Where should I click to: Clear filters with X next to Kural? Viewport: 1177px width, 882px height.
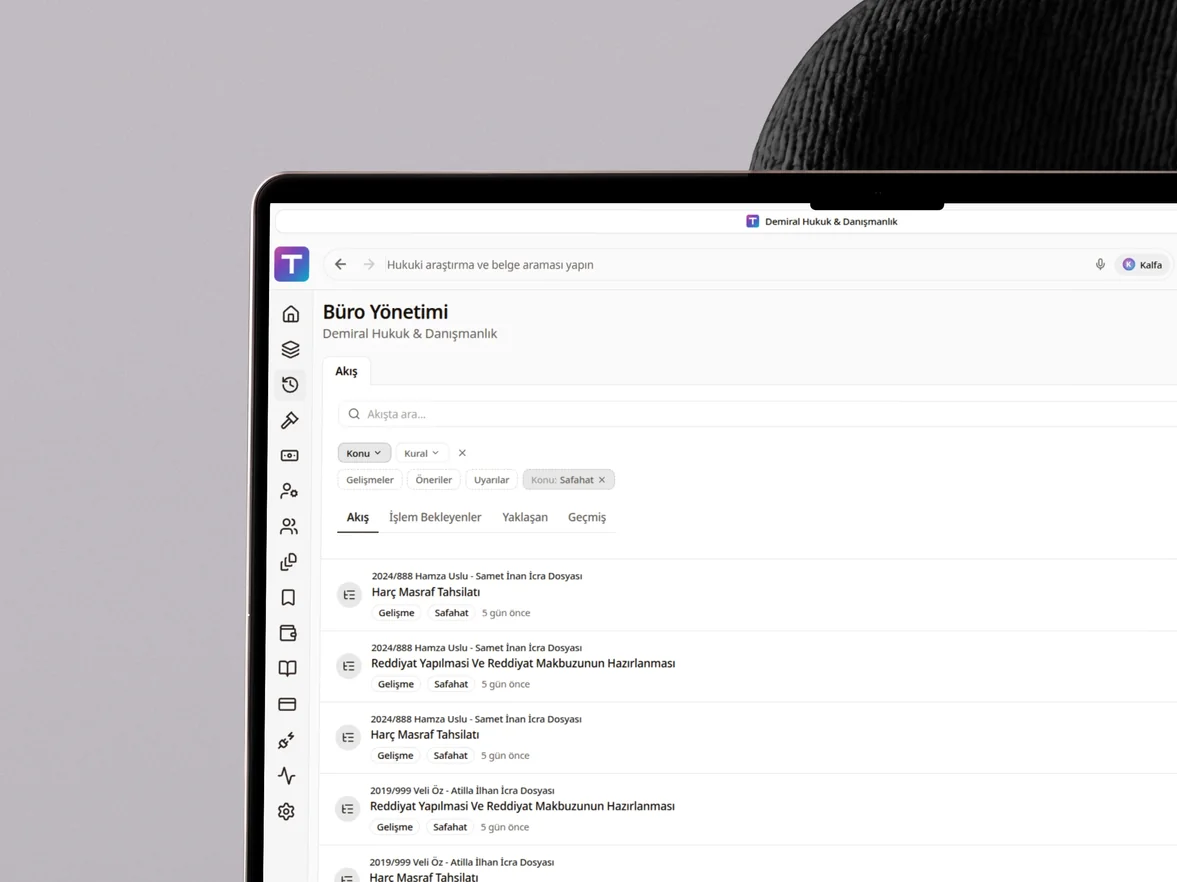click(x=462, y=453)
